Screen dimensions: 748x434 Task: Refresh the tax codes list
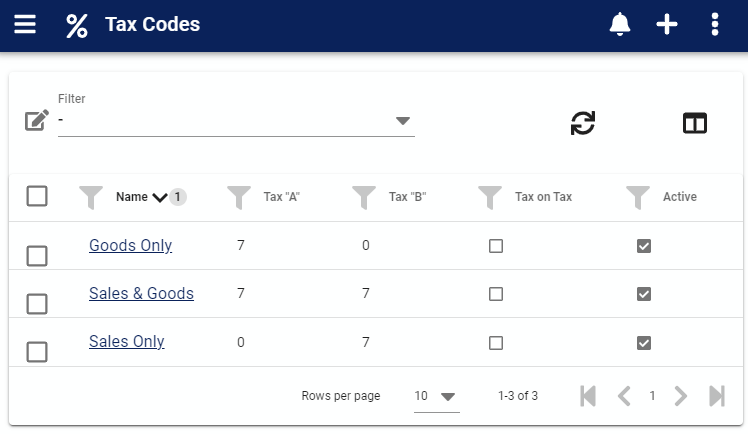582,123
